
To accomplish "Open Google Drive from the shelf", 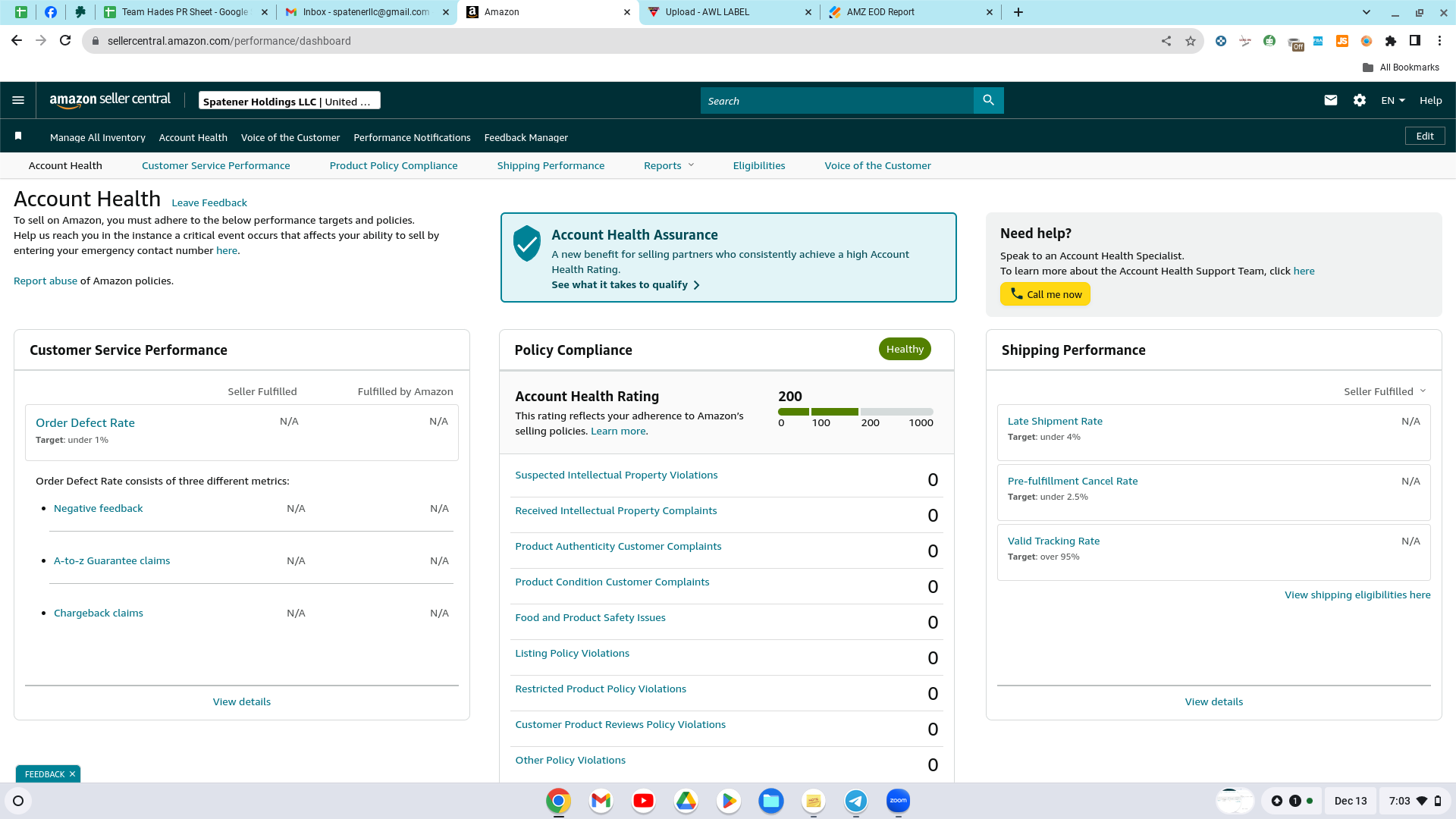I will [x=686, y=801].
